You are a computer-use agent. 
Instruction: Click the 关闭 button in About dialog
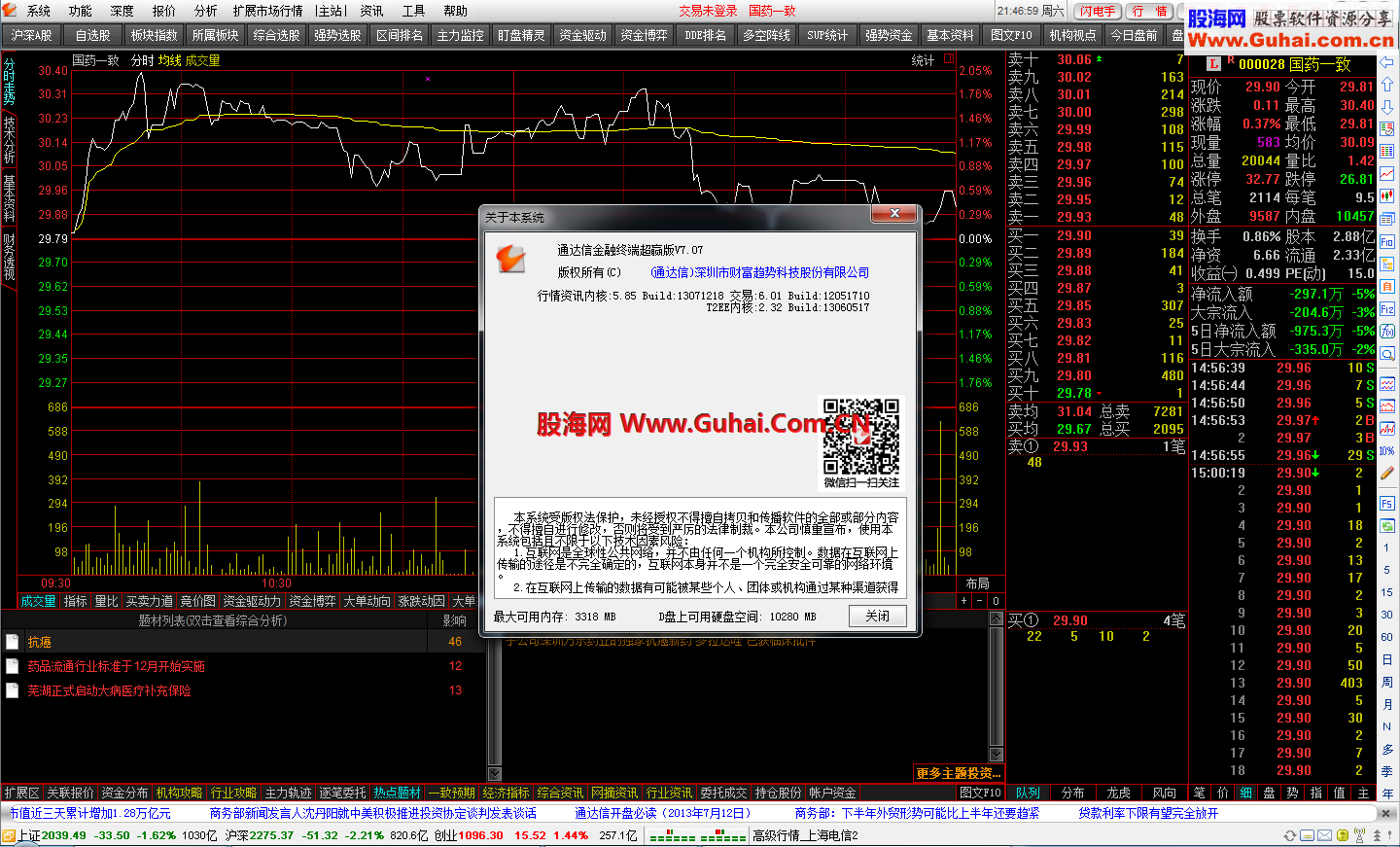[878, 616]
